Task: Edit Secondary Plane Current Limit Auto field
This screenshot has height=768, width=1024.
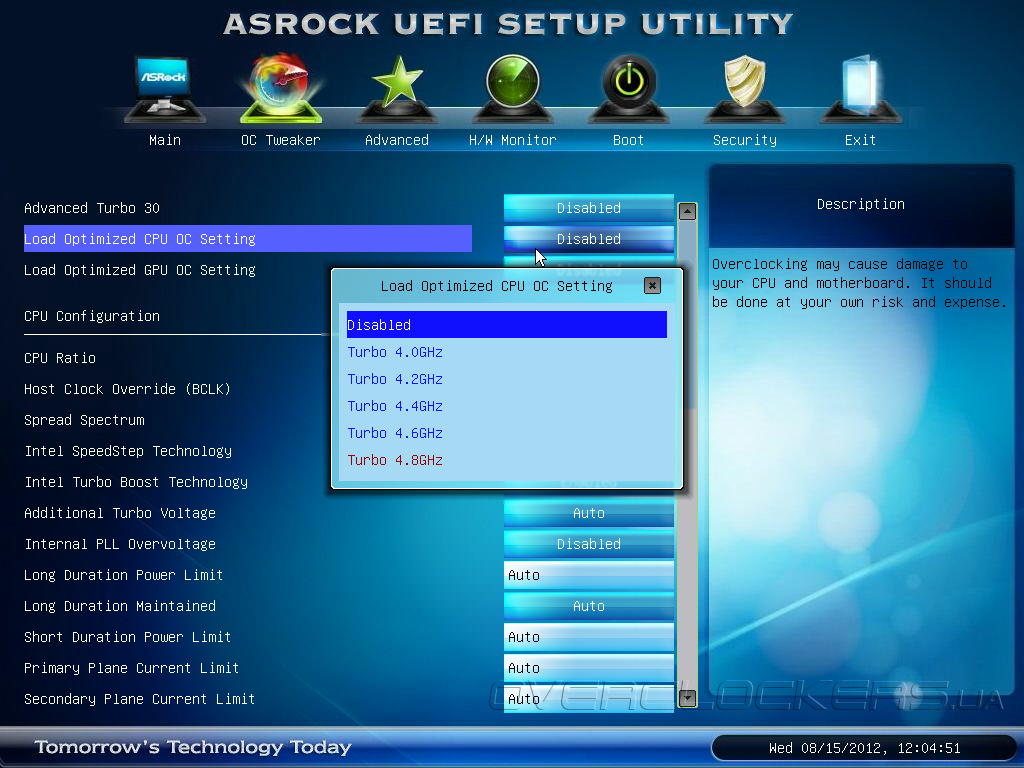Action: point(588,699)
